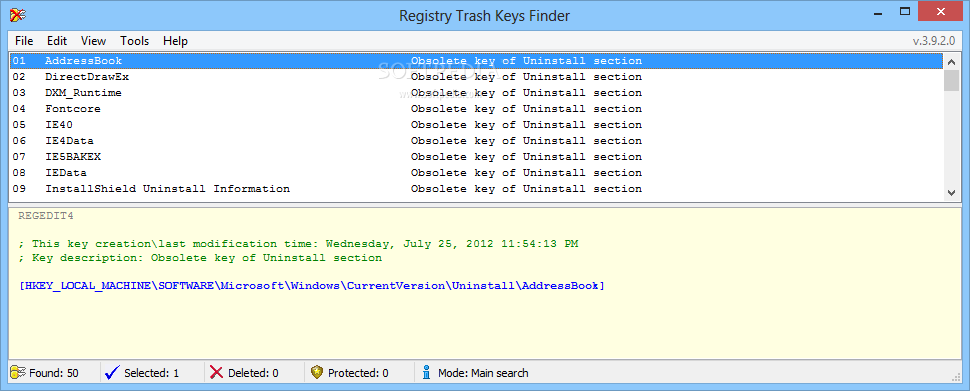Open the View menu
970x391 pixels.
click(93, 41)
